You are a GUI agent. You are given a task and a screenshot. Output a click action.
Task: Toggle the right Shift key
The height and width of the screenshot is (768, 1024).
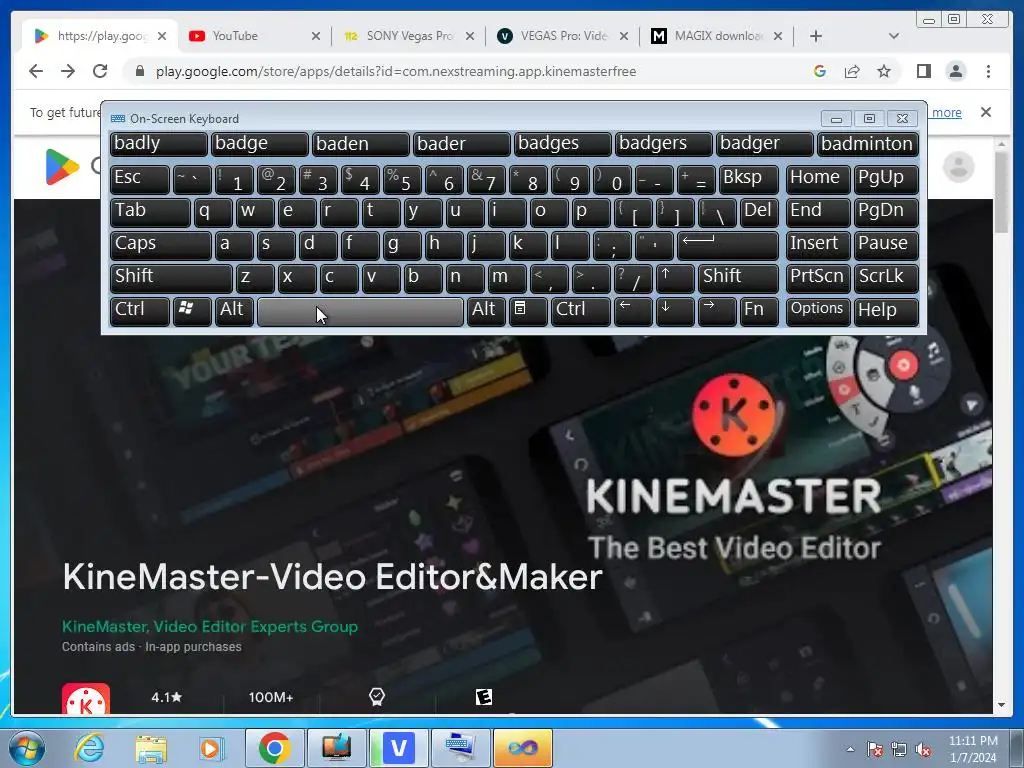point(738,278)
